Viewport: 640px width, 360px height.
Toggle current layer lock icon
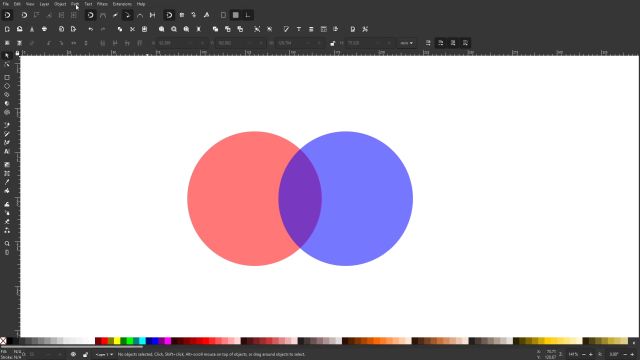(85, 355)
